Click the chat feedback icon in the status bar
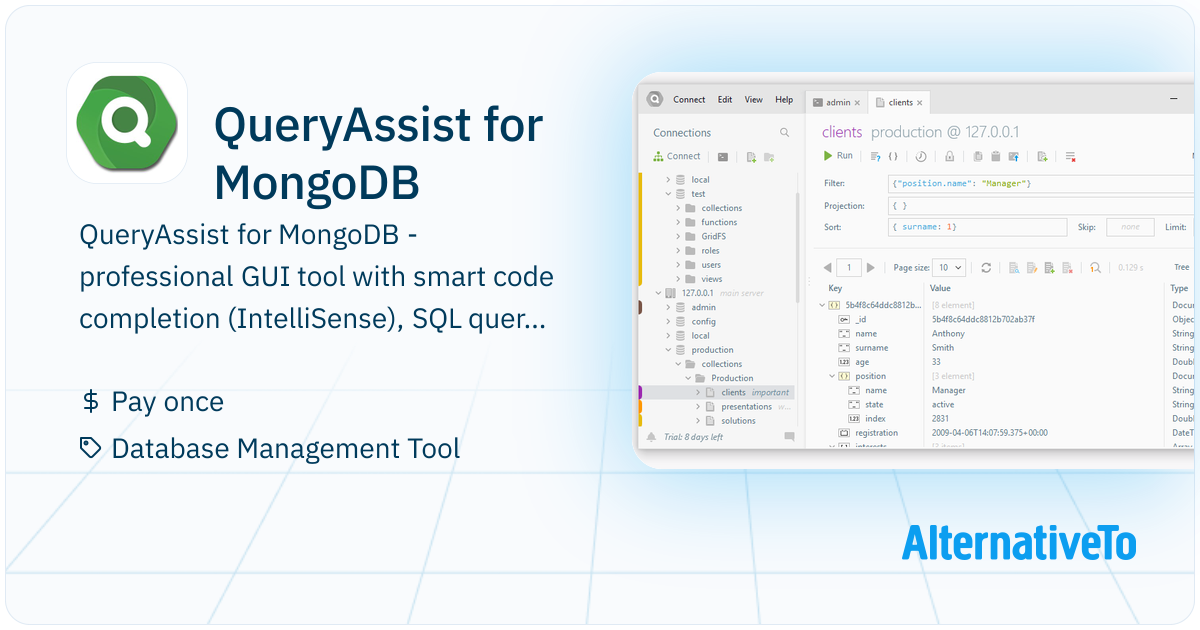Viewport: 1200px width, 630px height. click(789, 437)
